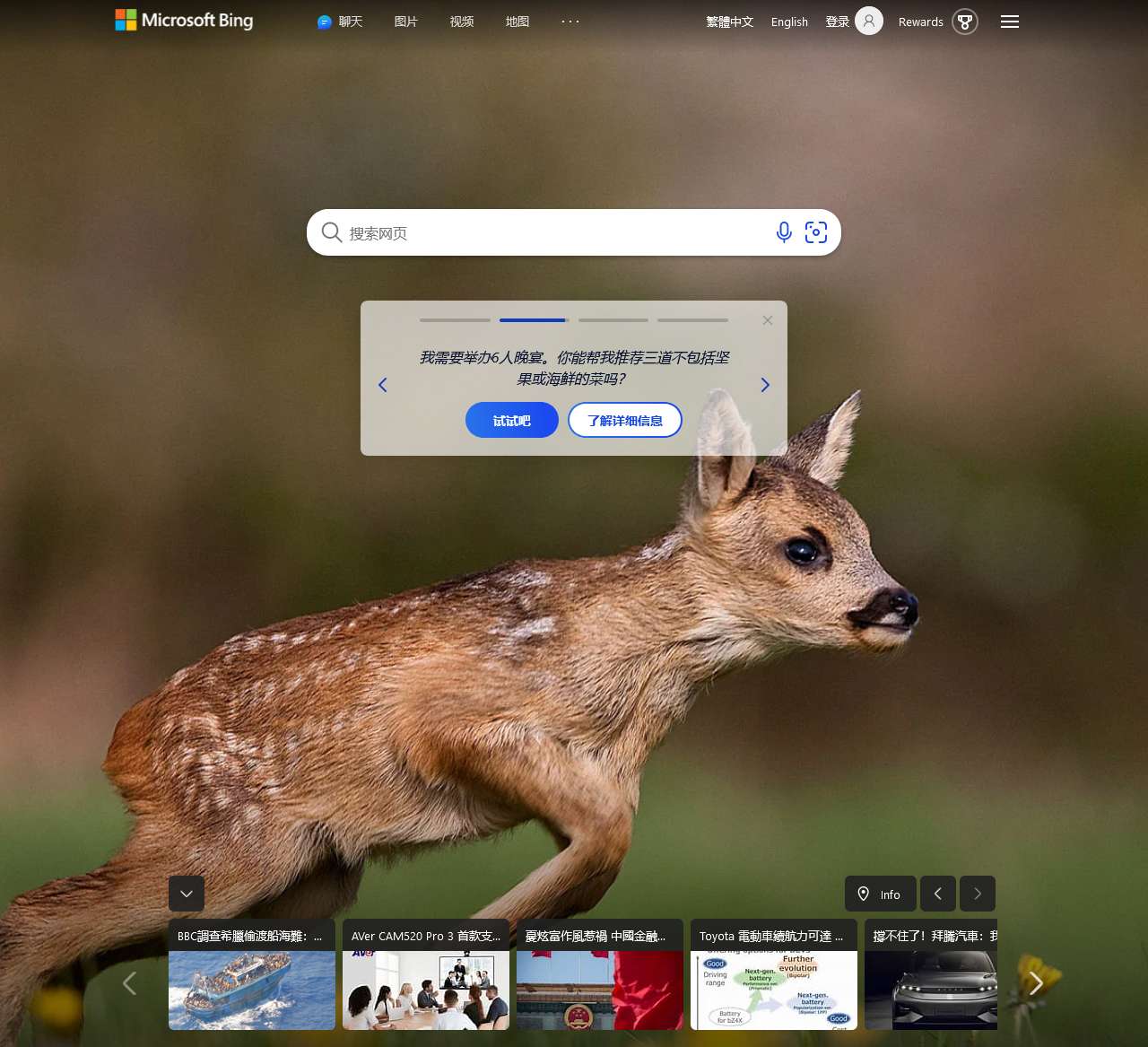Open 夏炫富作風惹禍 中國金融 news card
The width and height of the screenshot is (1148, 1047).
[600, 974]
